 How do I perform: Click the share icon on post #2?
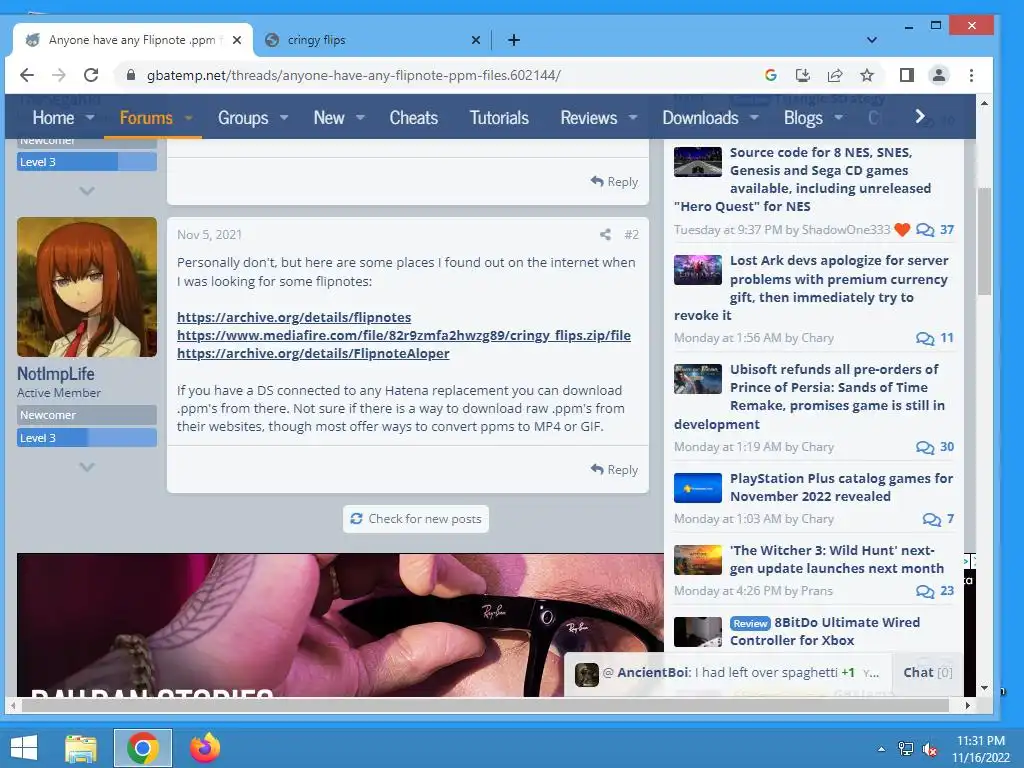point(605,234)
